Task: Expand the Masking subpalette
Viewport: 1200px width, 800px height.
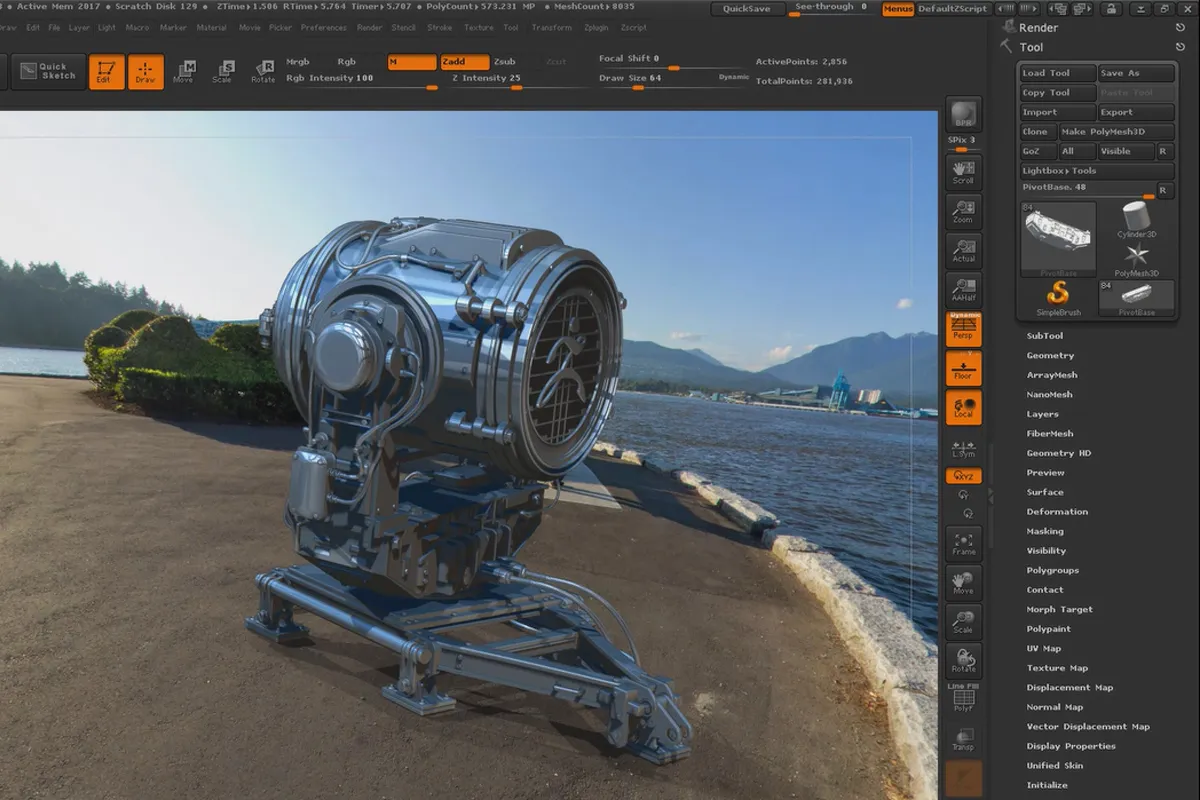Action: 1045,531
